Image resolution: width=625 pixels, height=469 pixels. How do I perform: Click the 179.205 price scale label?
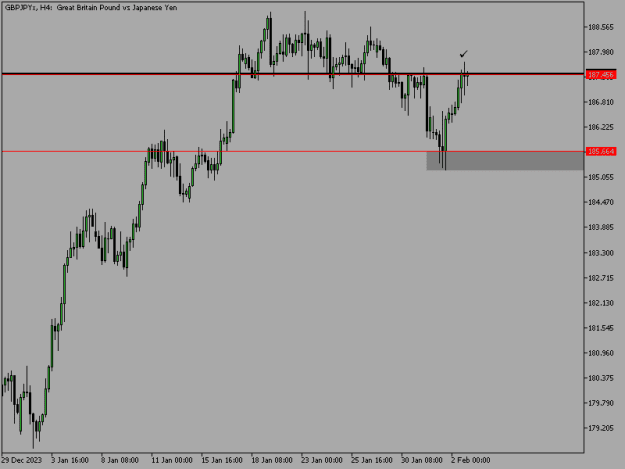pos(601,428)
